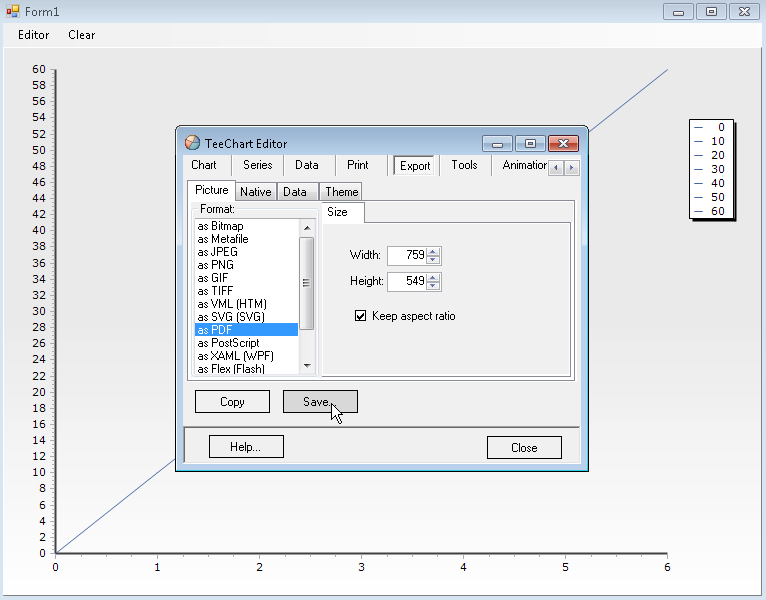
Task: Increase Height with the up spinner arrow
Action: click(432, 278)
